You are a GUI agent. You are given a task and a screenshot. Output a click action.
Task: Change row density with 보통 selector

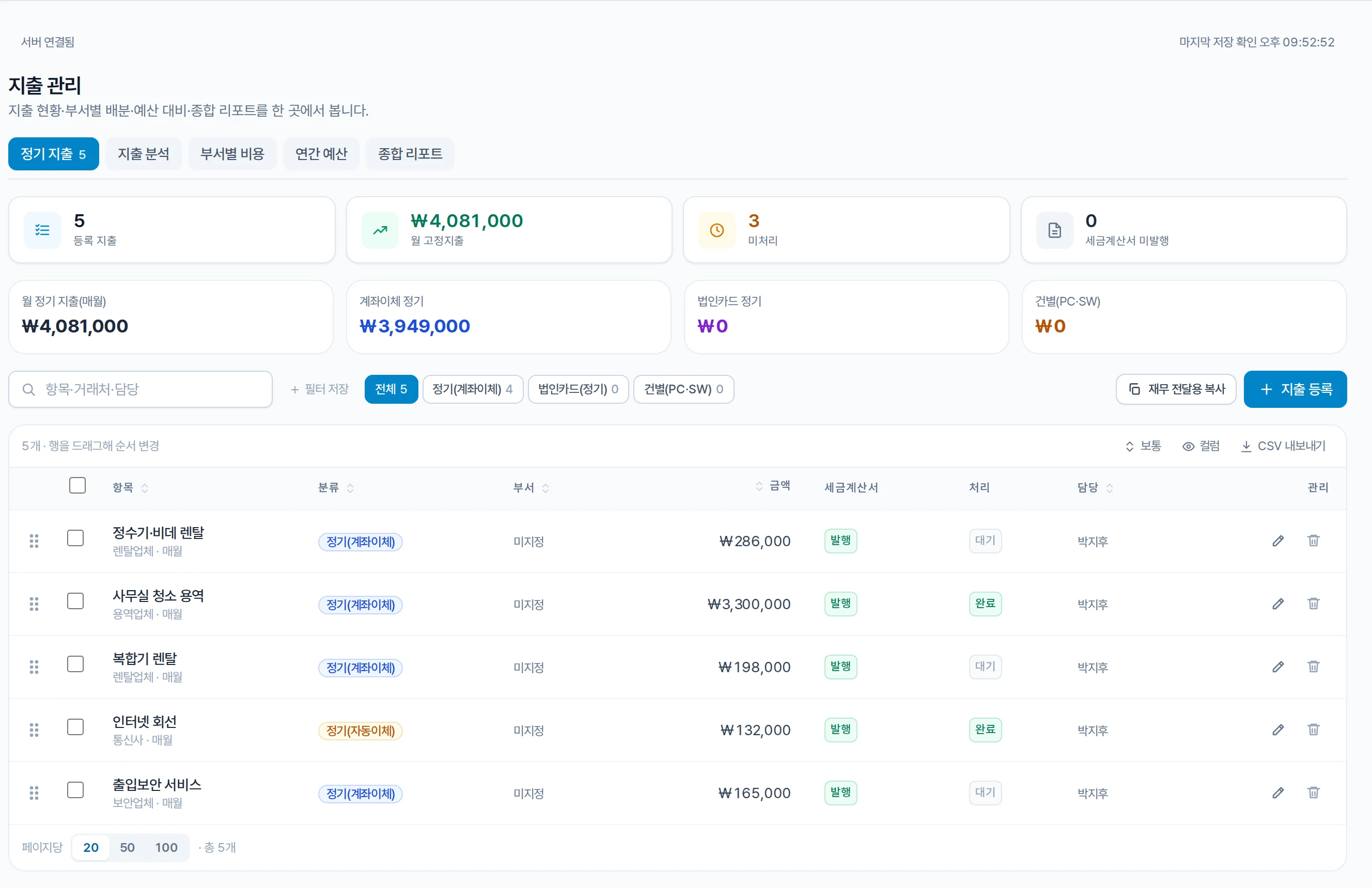point(1143,446)
